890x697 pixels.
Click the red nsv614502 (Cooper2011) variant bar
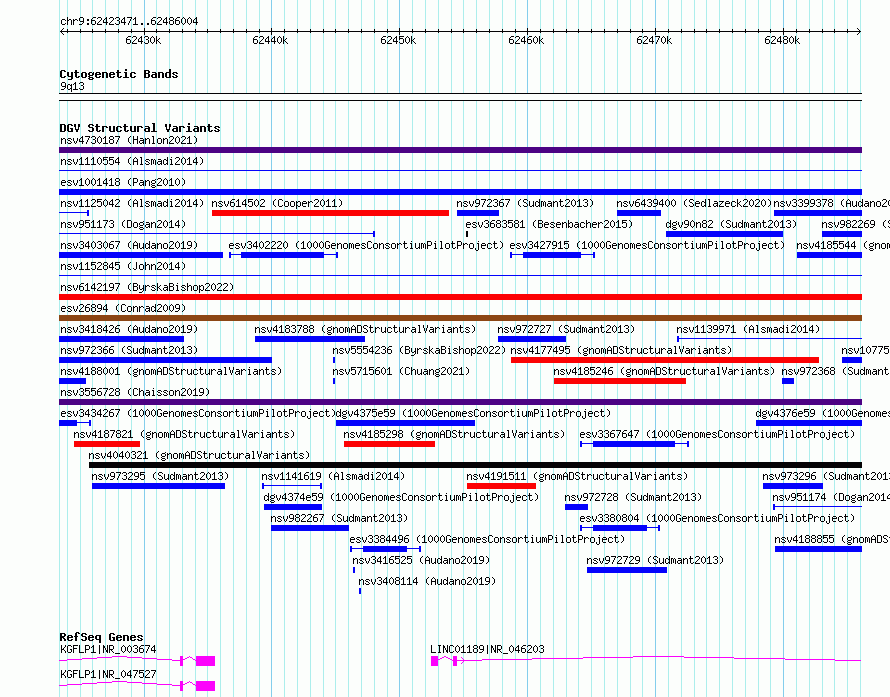click(x=330, y=213)
